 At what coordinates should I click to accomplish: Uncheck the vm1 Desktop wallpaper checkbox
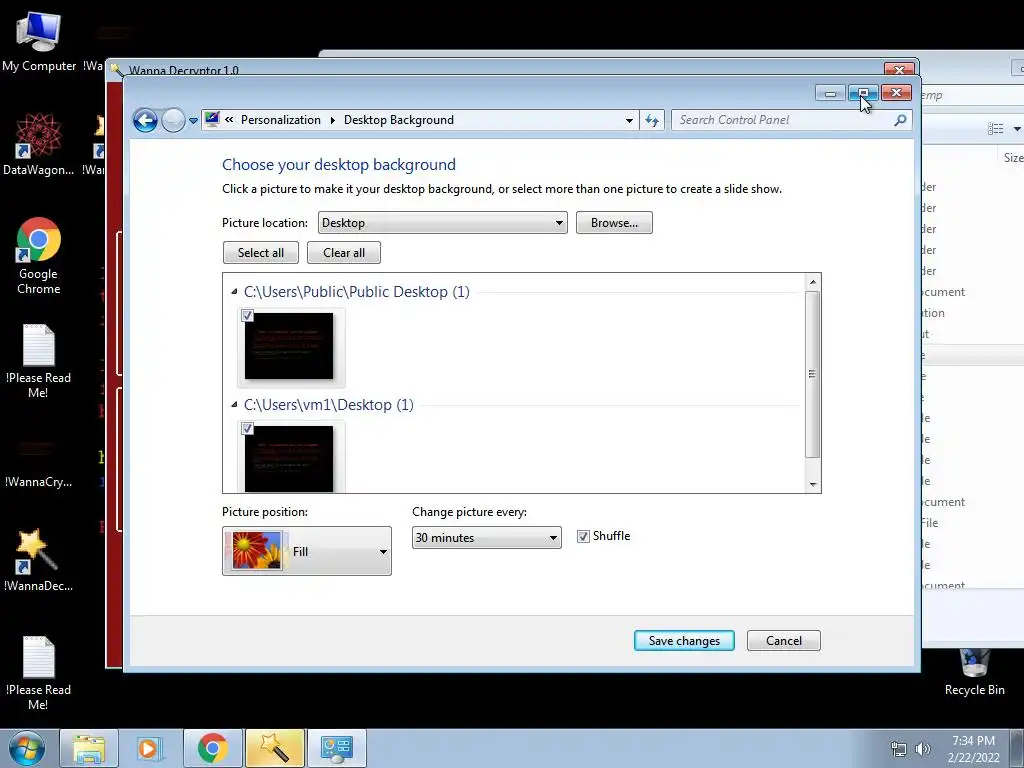click(248, 428)
